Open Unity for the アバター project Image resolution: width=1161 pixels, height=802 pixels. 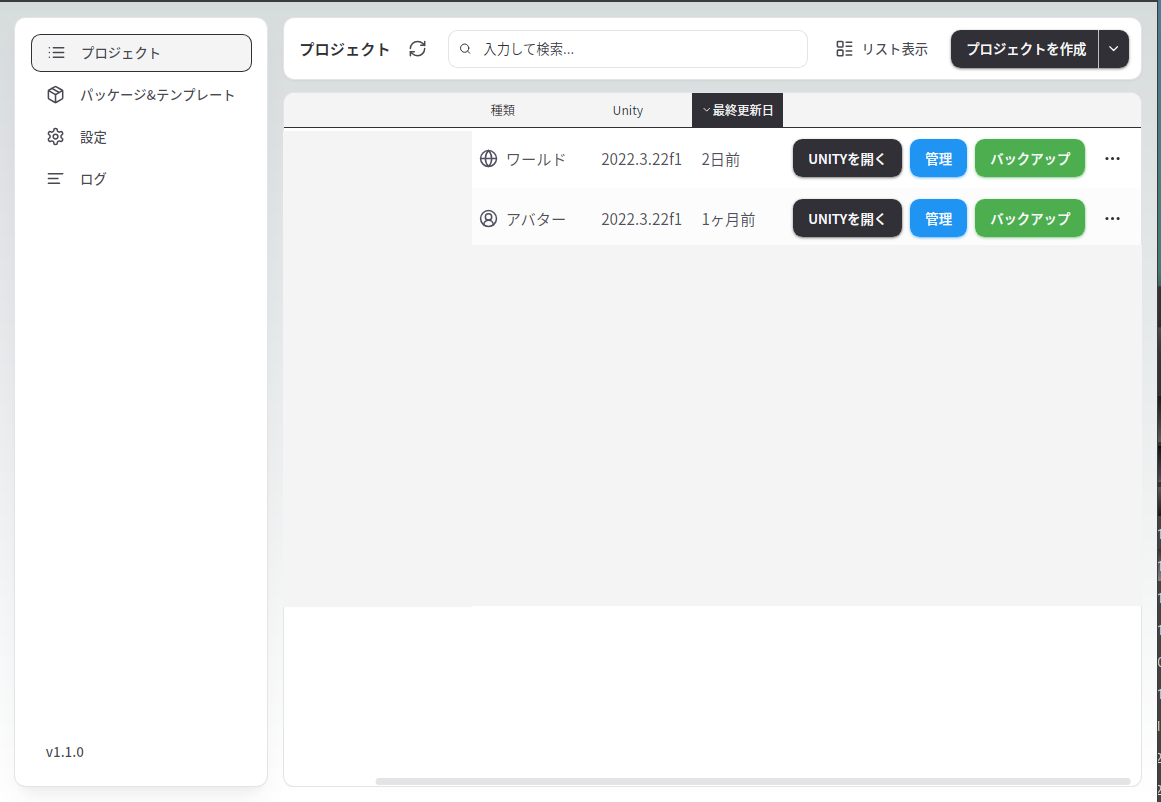tap(847, 218)
